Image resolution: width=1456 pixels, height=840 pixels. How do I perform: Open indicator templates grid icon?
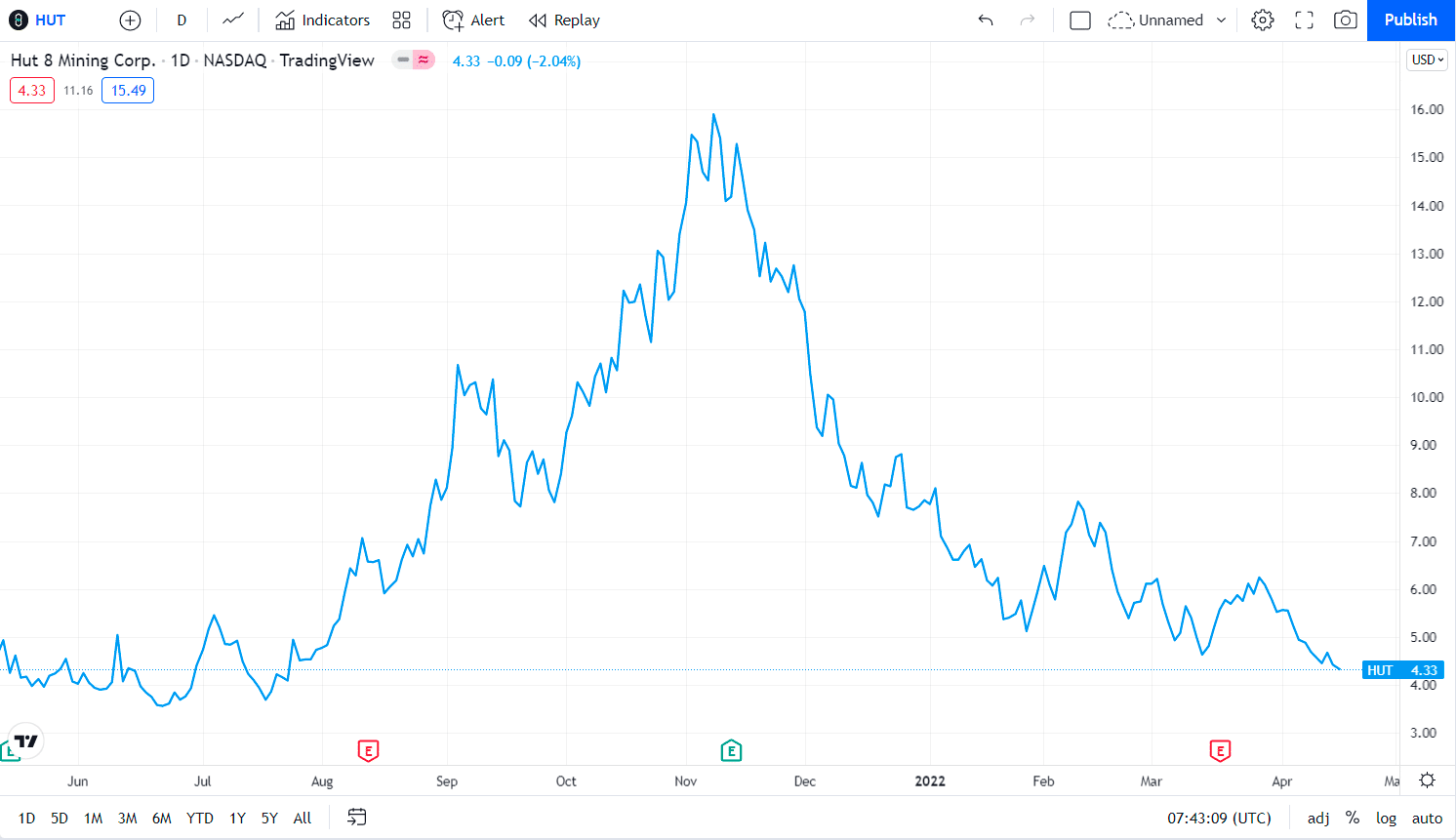point(401,20)
